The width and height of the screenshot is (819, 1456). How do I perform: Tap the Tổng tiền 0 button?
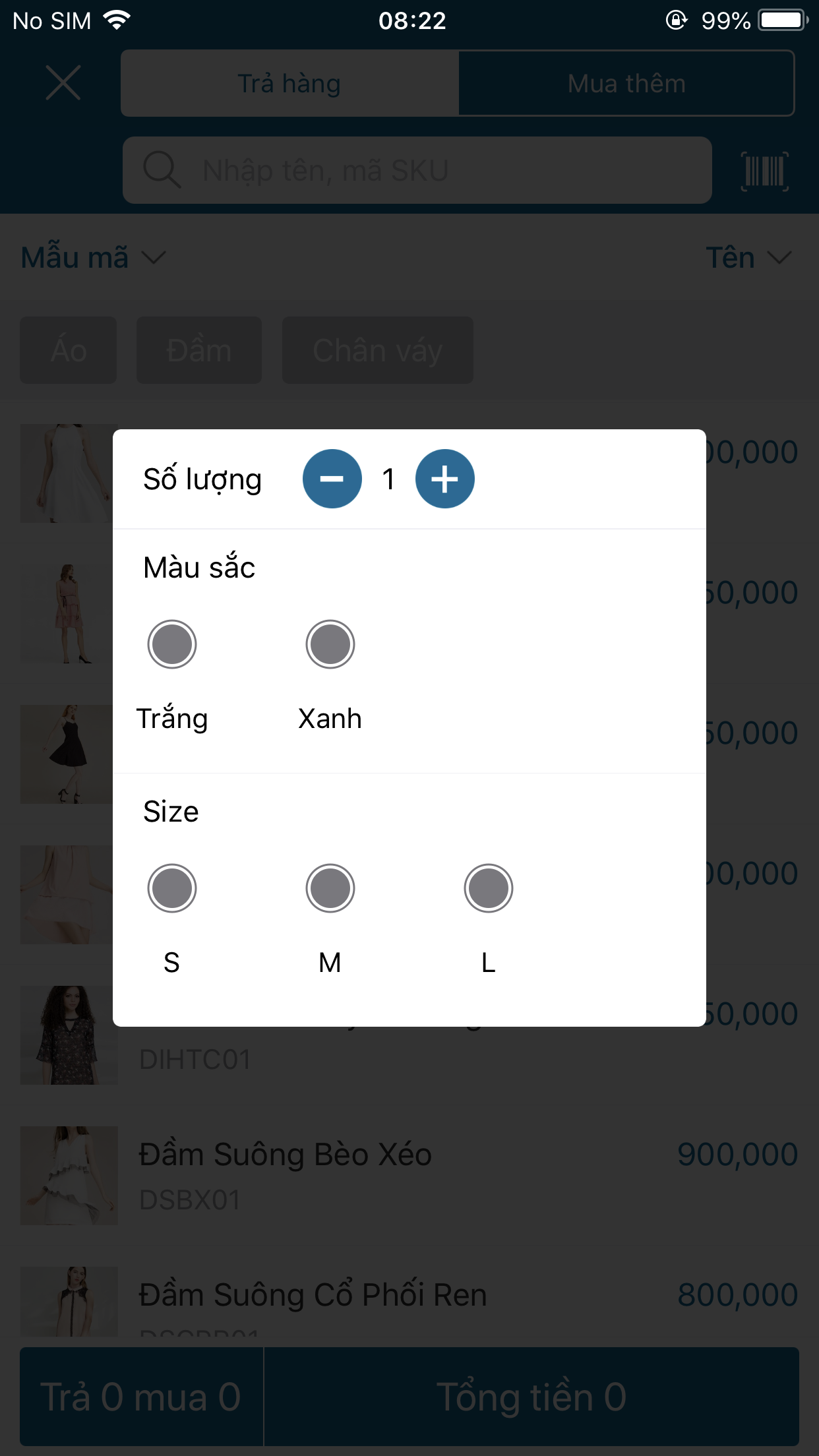531,1397
